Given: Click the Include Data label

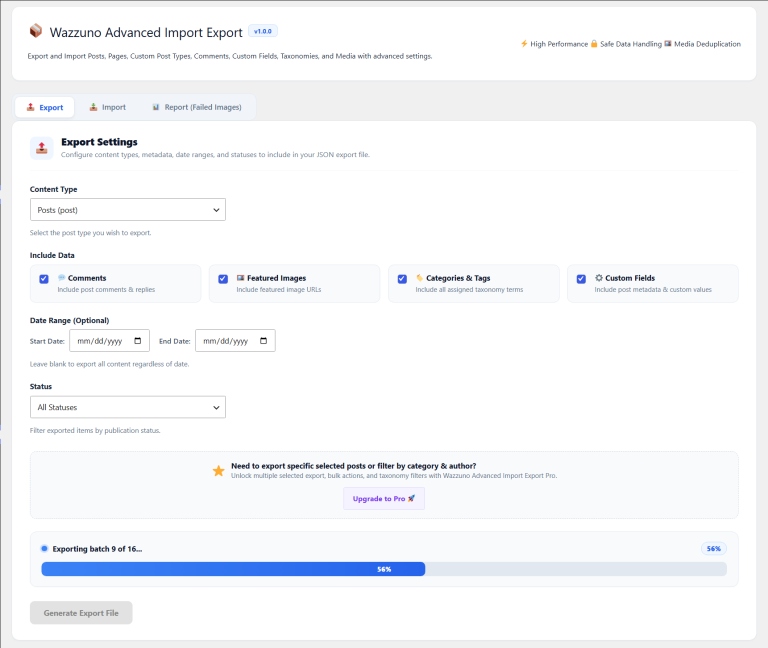Looking at the screenshot, I should pos(52,255).
